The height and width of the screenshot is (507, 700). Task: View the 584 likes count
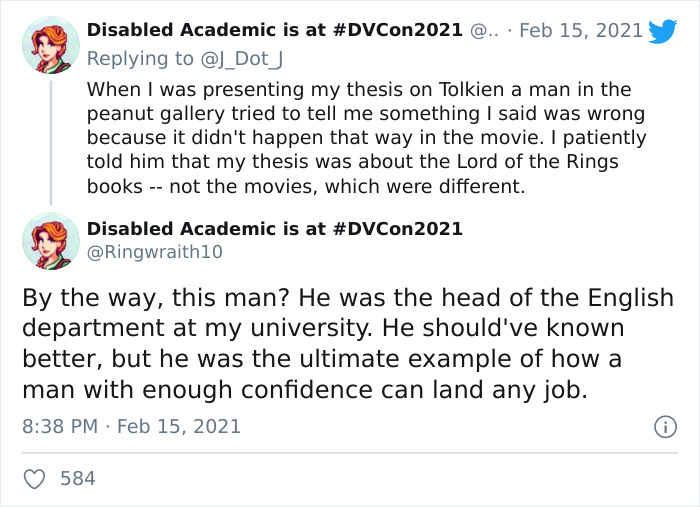point(78,479)
